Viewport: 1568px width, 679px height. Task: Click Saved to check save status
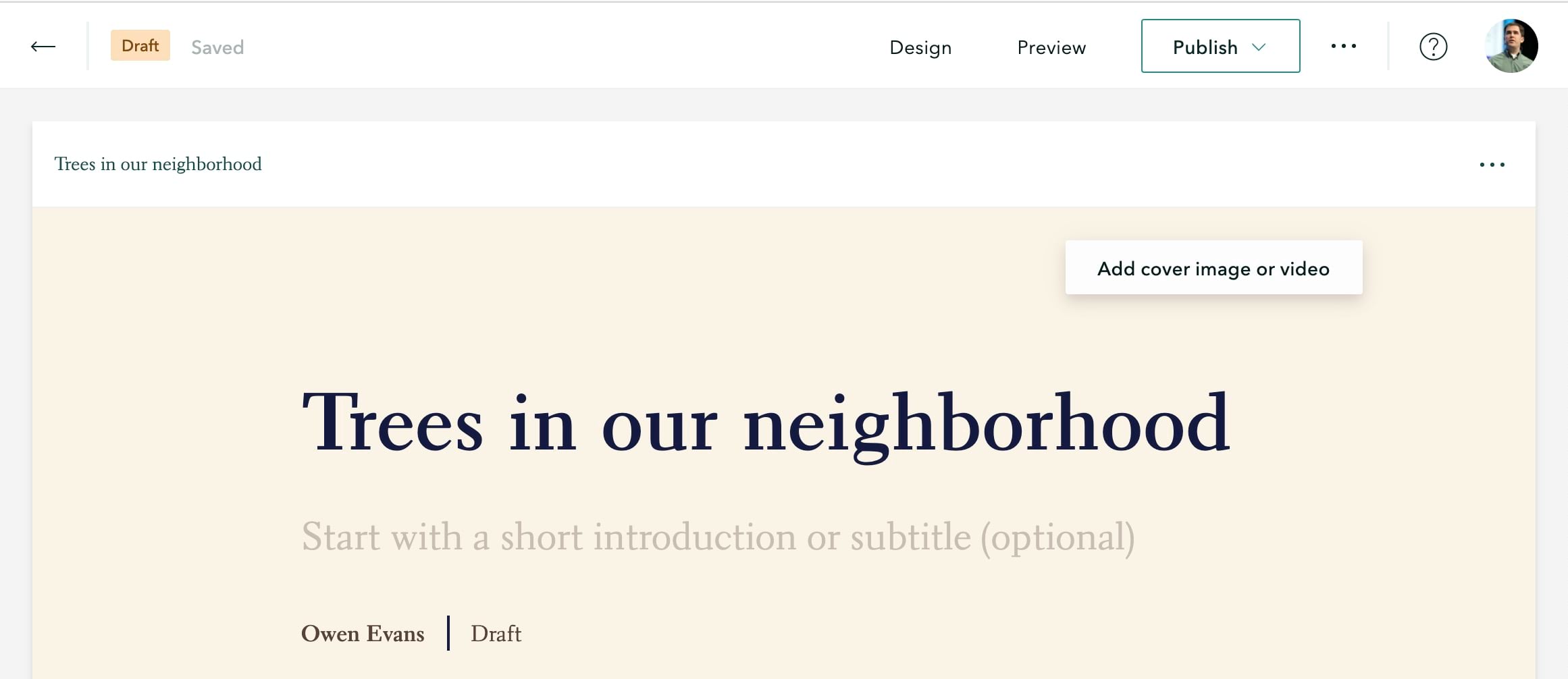point(216,47)
